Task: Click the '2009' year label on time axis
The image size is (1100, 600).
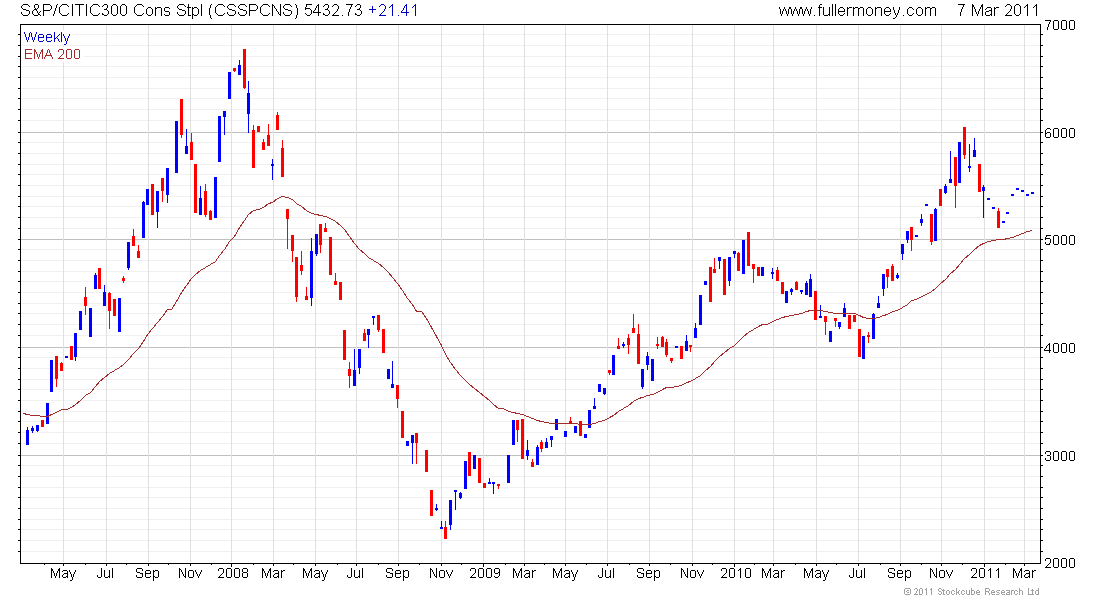Action: click(x=485, y=573)
